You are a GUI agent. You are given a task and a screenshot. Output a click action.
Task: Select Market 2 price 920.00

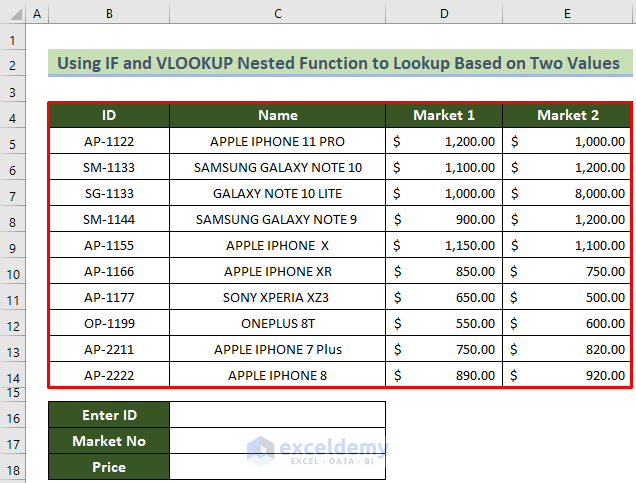tap(567, 375)
